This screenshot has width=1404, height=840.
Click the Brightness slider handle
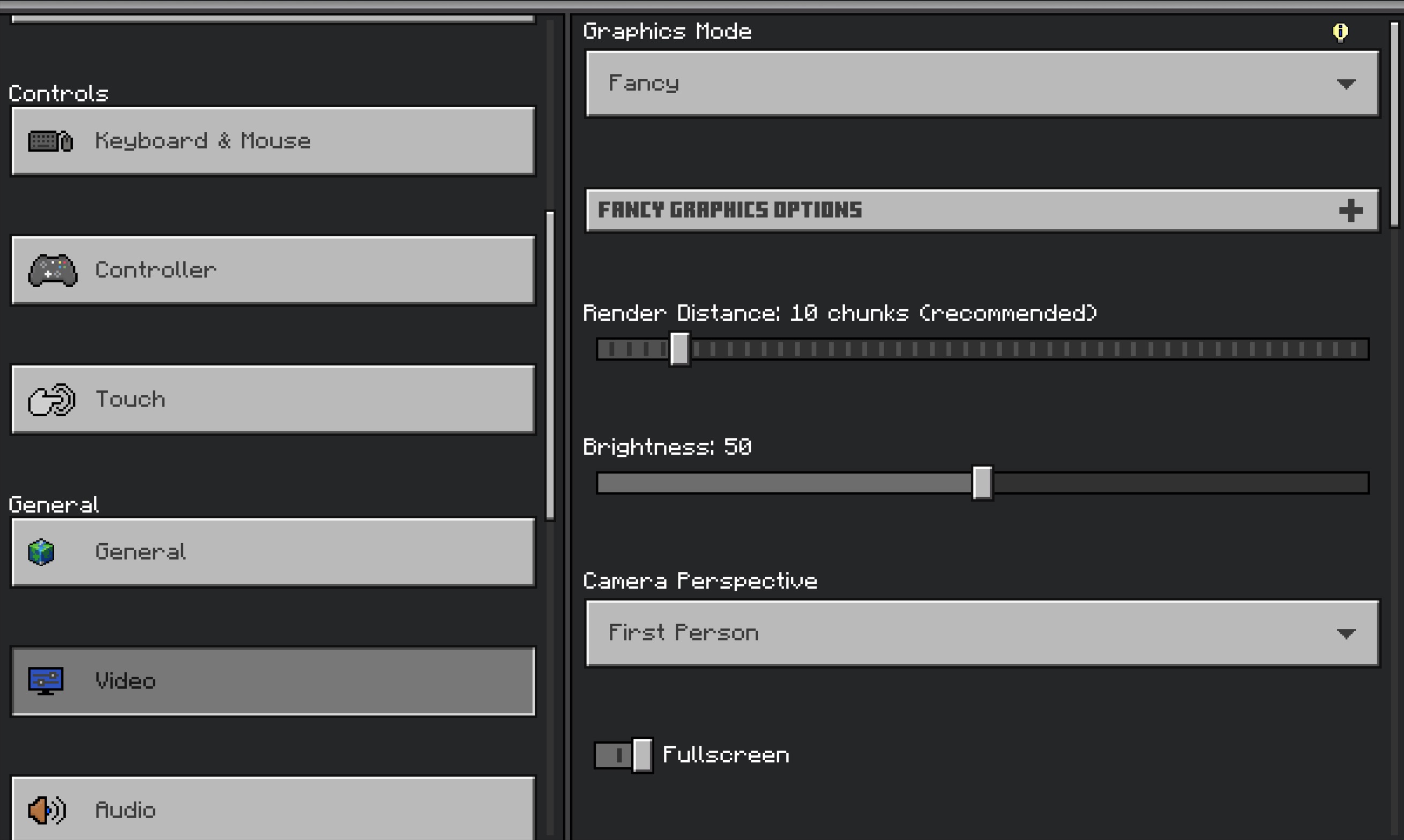pos(982,483)
